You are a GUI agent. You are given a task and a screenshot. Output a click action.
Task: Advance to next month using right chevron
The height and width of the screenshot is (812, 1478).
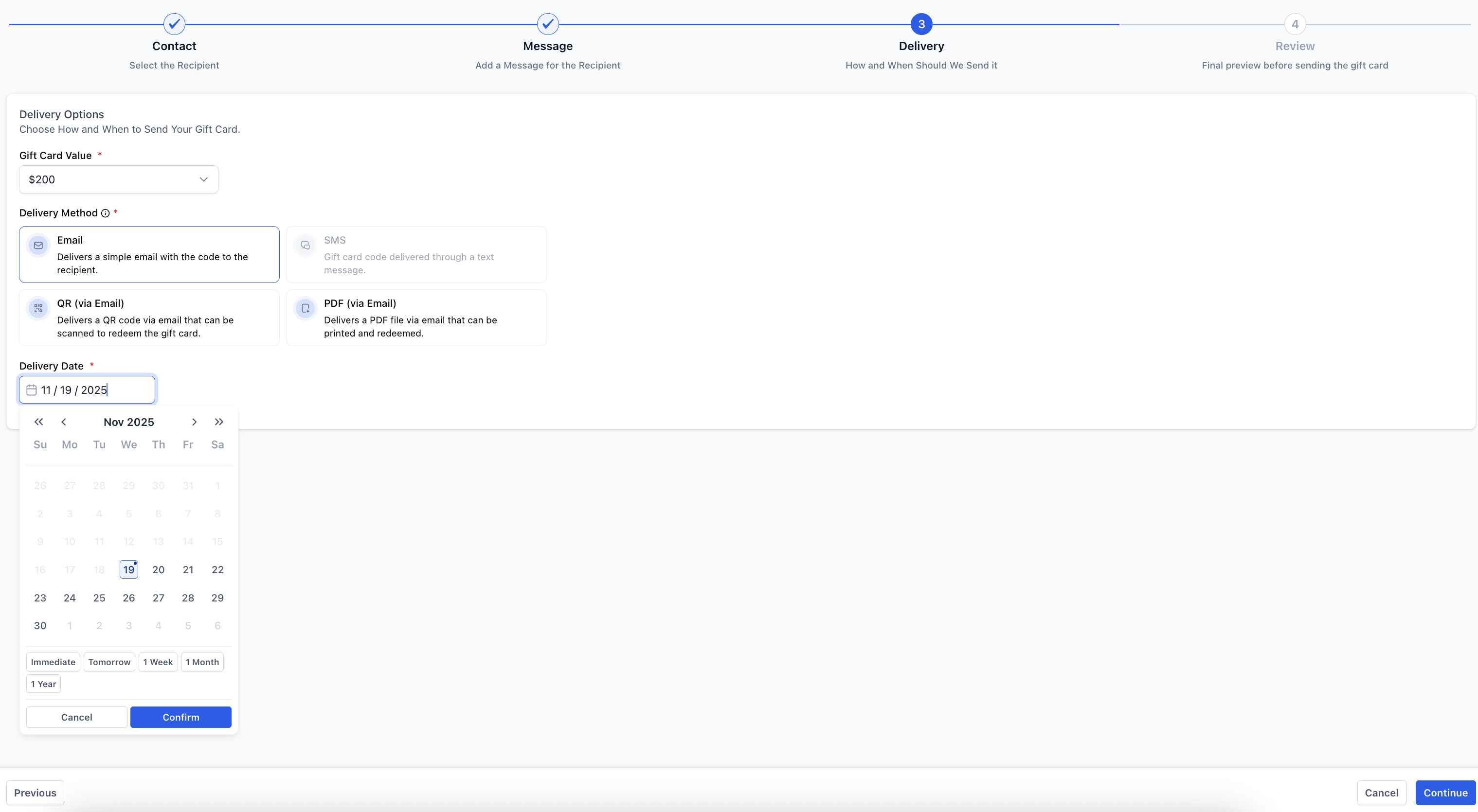(195, 422)
